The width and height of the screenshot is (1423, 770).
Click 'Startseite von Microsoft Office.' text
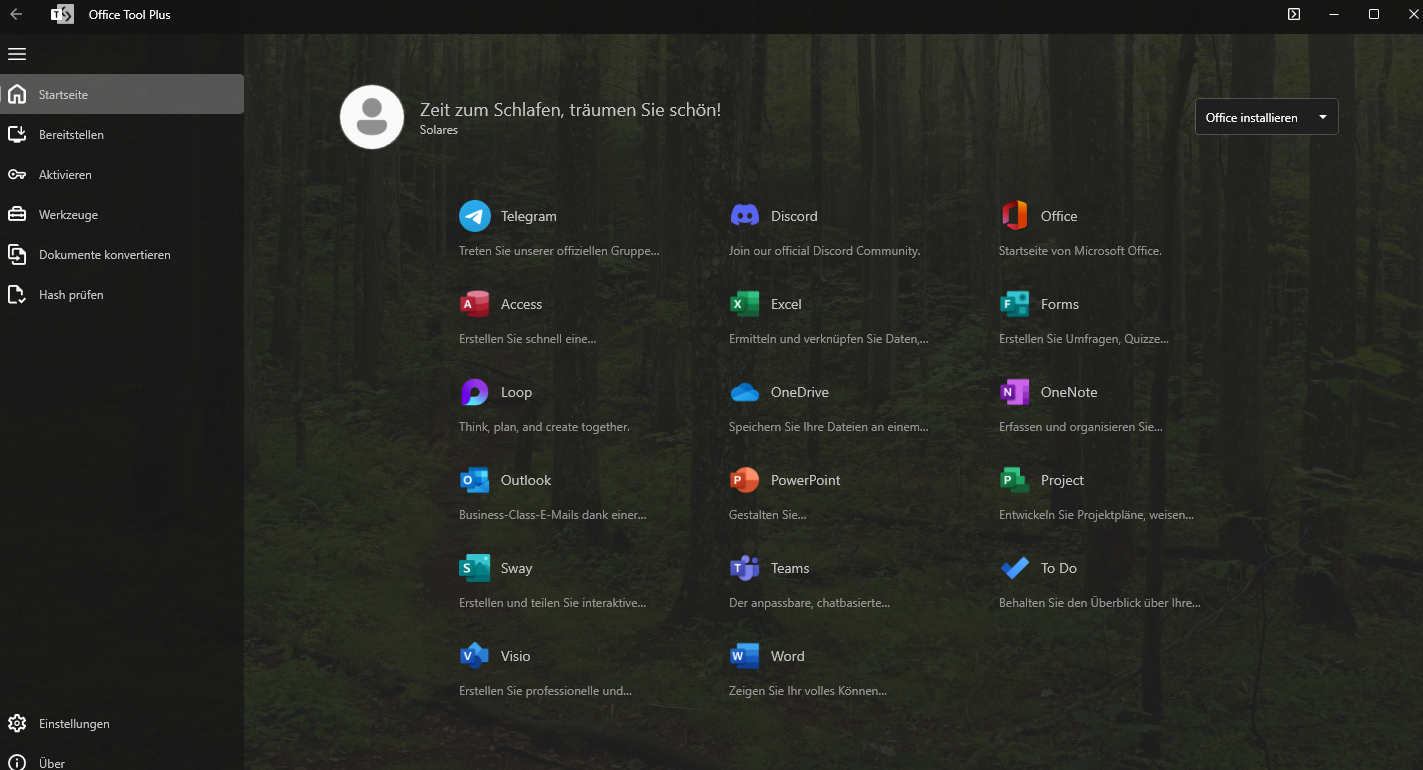[x=1080, y=251]
